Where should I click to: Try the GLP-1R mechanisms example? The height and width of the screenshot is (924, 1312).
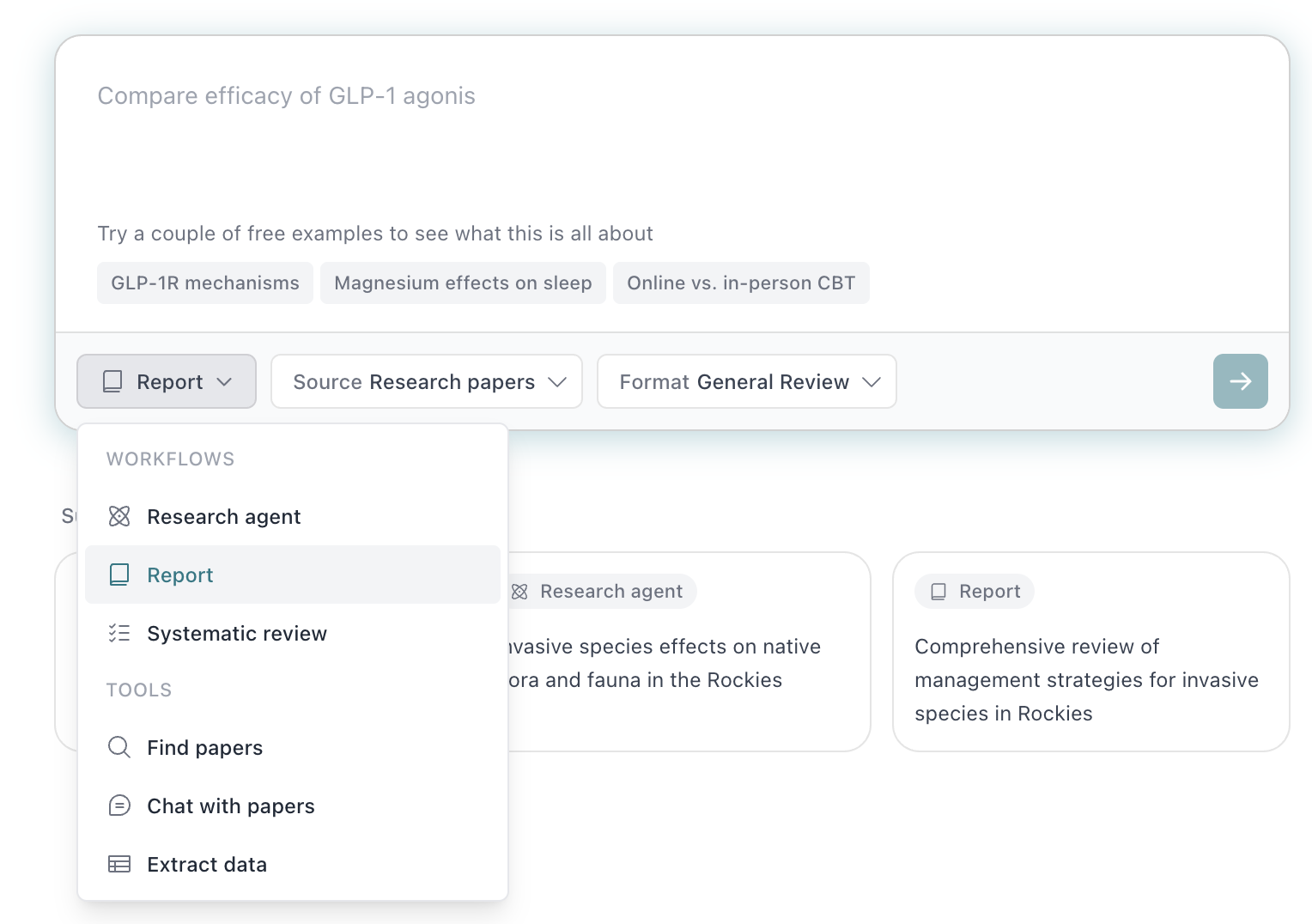[x=205, y=283]
